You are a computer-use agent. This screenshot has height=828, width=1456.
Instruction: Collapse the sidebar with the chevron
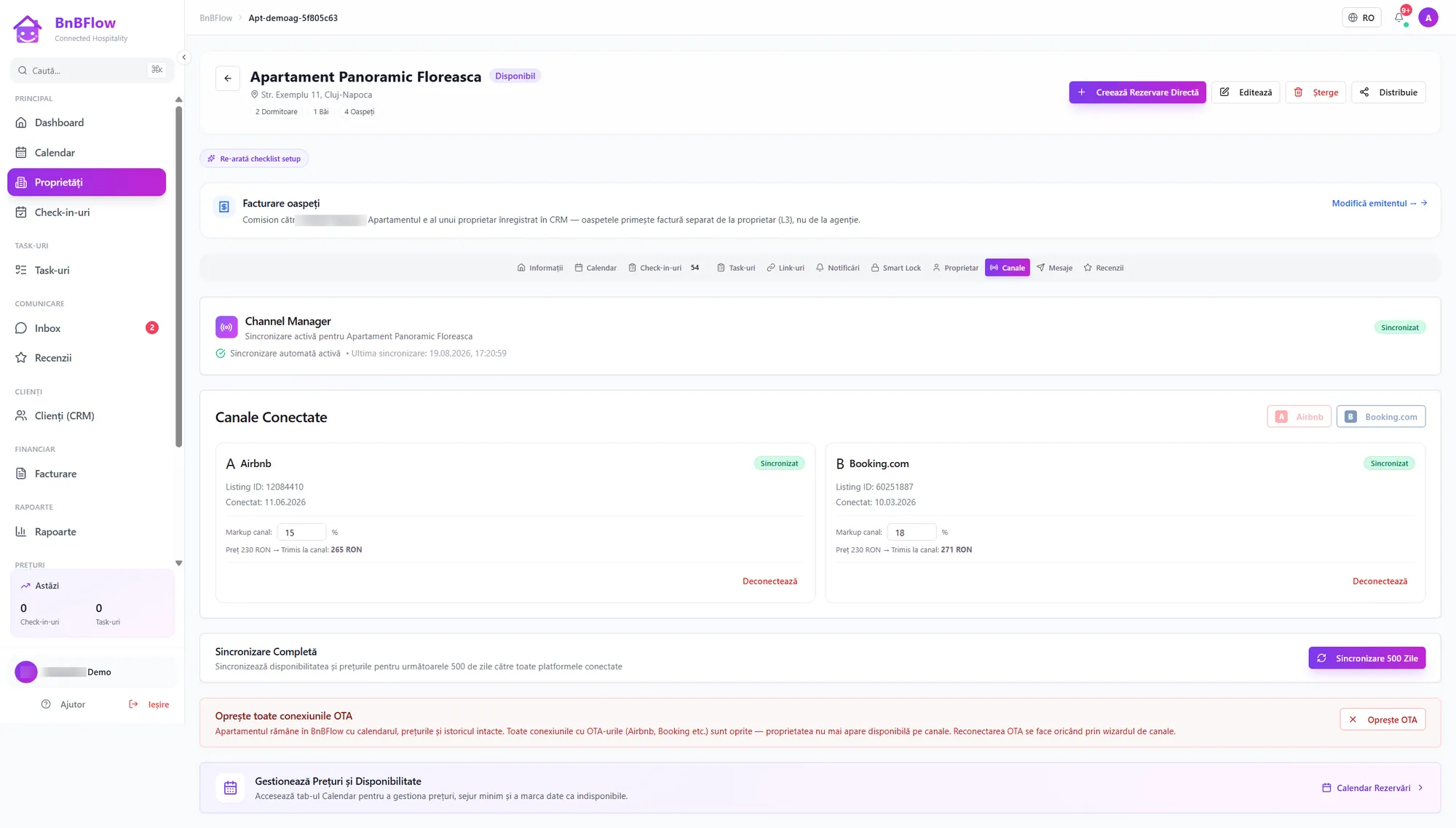pyautogui.click(x=184, y=57)
